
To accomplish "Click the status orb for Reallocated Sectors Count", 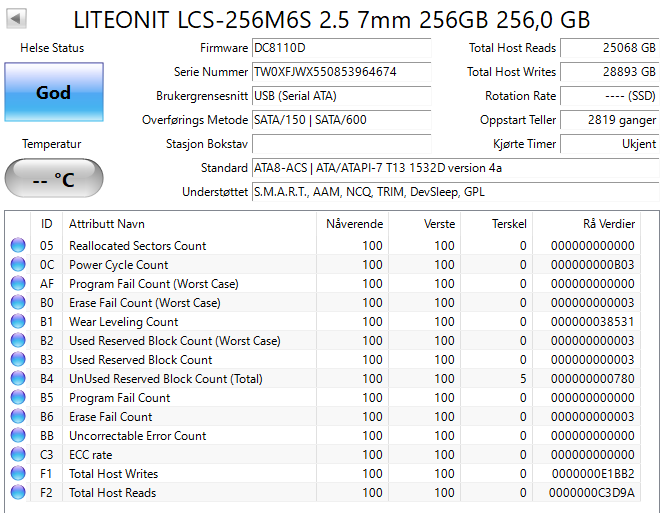I will (x=18, y=245).
